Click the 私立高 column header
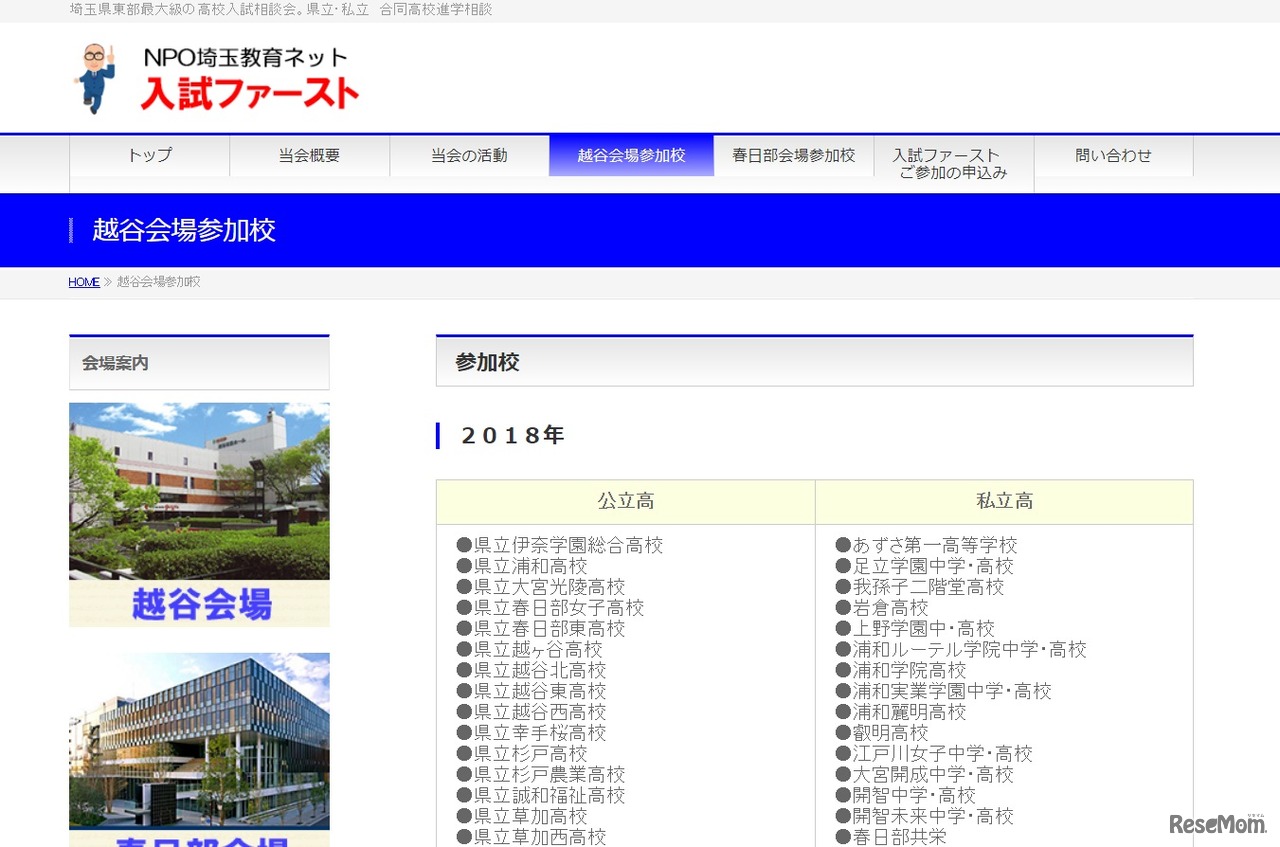The width and height of the screenshot is (1280, 847). 1004,502
